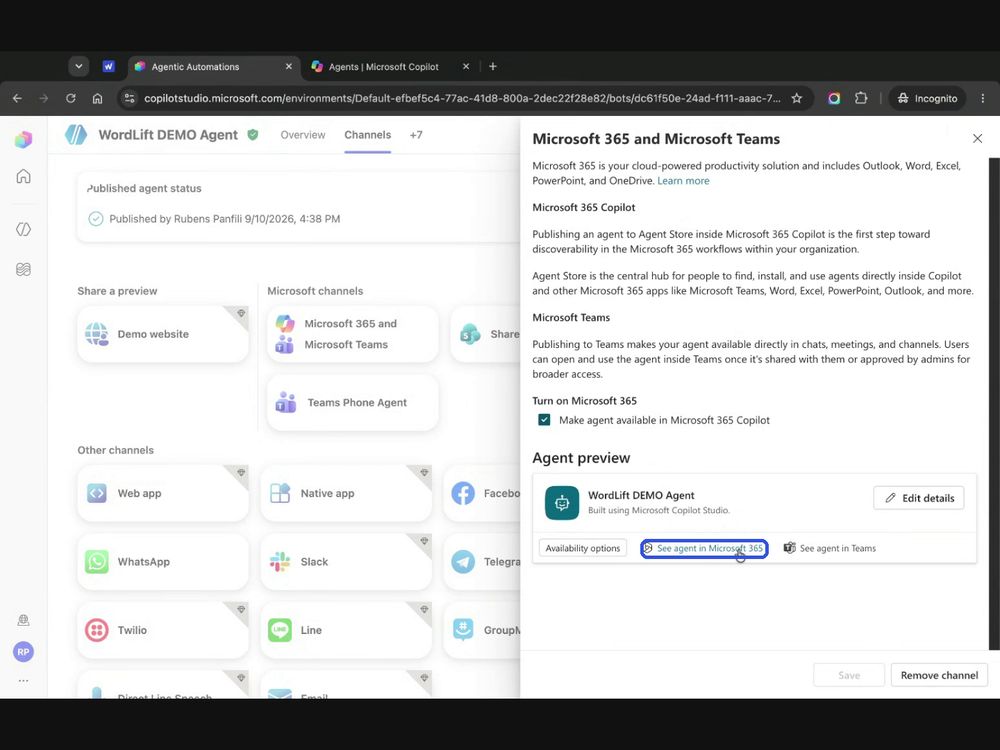Switch to Agents | Microsoft Copilot browser tab
Viewport: 1000px width, 750px height.
pyautogui.click(x=391, y=66)
